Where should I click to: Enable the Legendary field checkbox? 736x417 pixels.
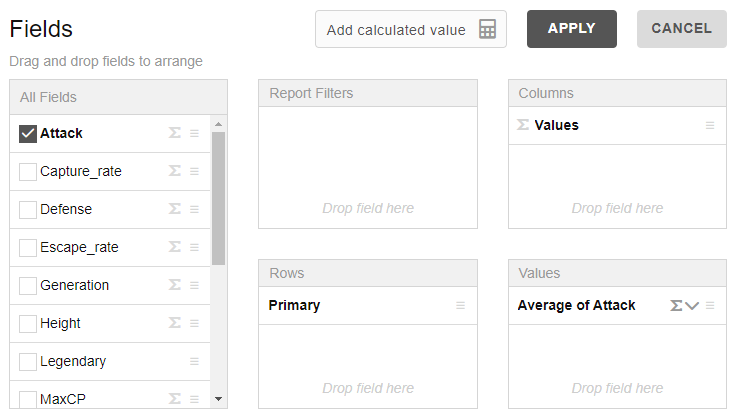(28, 361)
